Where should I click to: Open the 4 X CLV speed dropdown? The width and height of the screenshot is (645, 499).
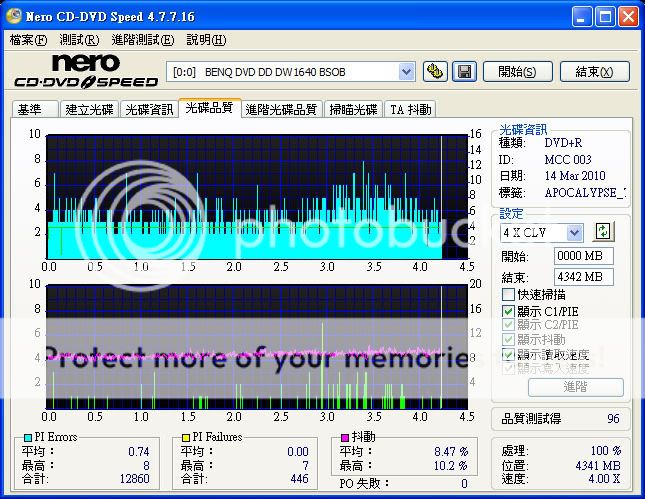click(x=574, y=233)
